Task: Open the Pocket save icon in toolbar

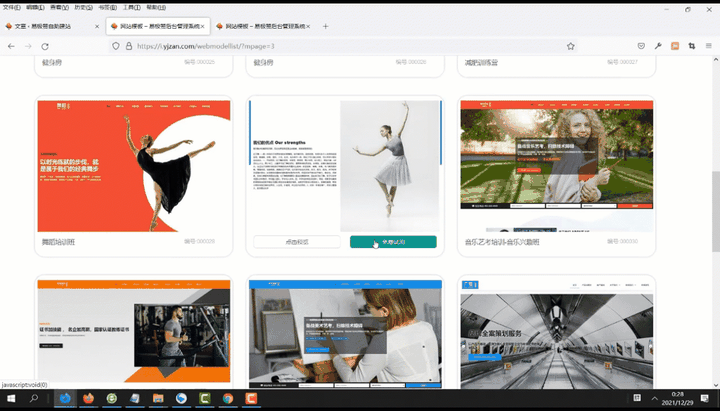Action: (641, 46)
